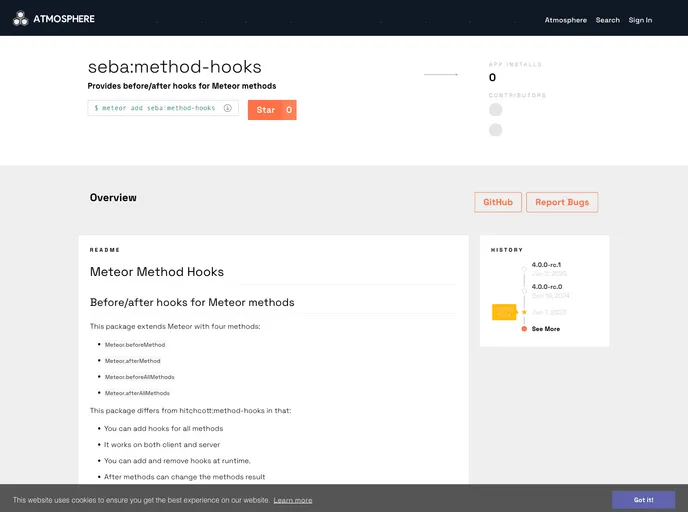Click the Meteor.afterAllMethods list item

137,393
